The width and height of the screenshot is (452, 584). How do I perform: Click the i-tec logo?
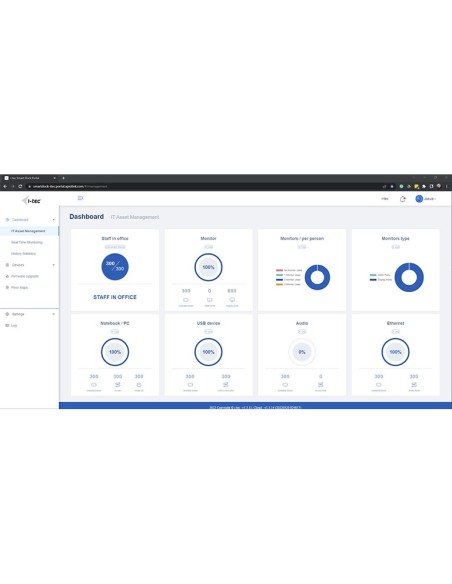click(31, 201)
